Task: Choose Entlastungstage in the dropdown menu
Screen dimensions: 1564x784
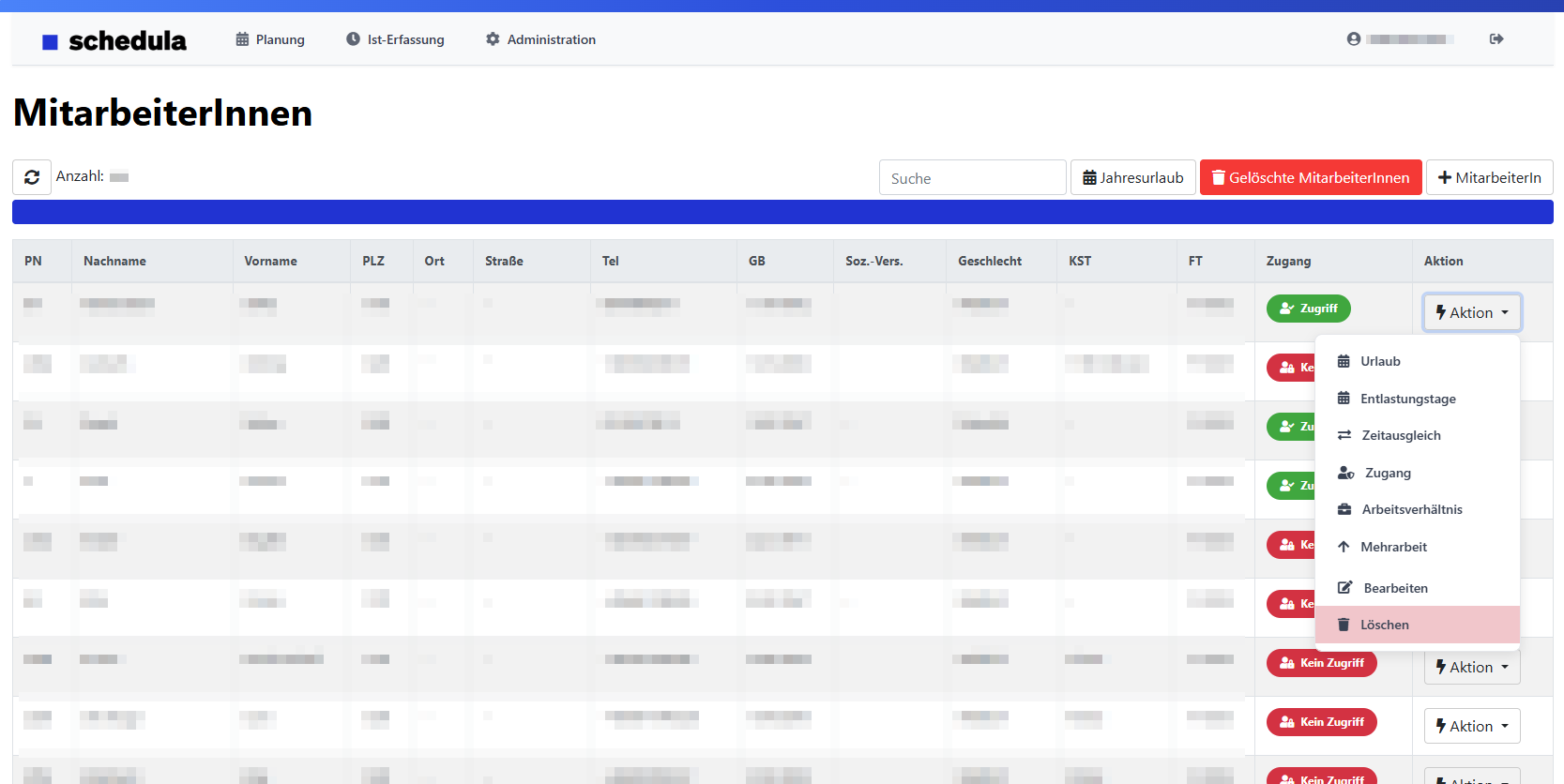Action: (x=1407, y=399)
